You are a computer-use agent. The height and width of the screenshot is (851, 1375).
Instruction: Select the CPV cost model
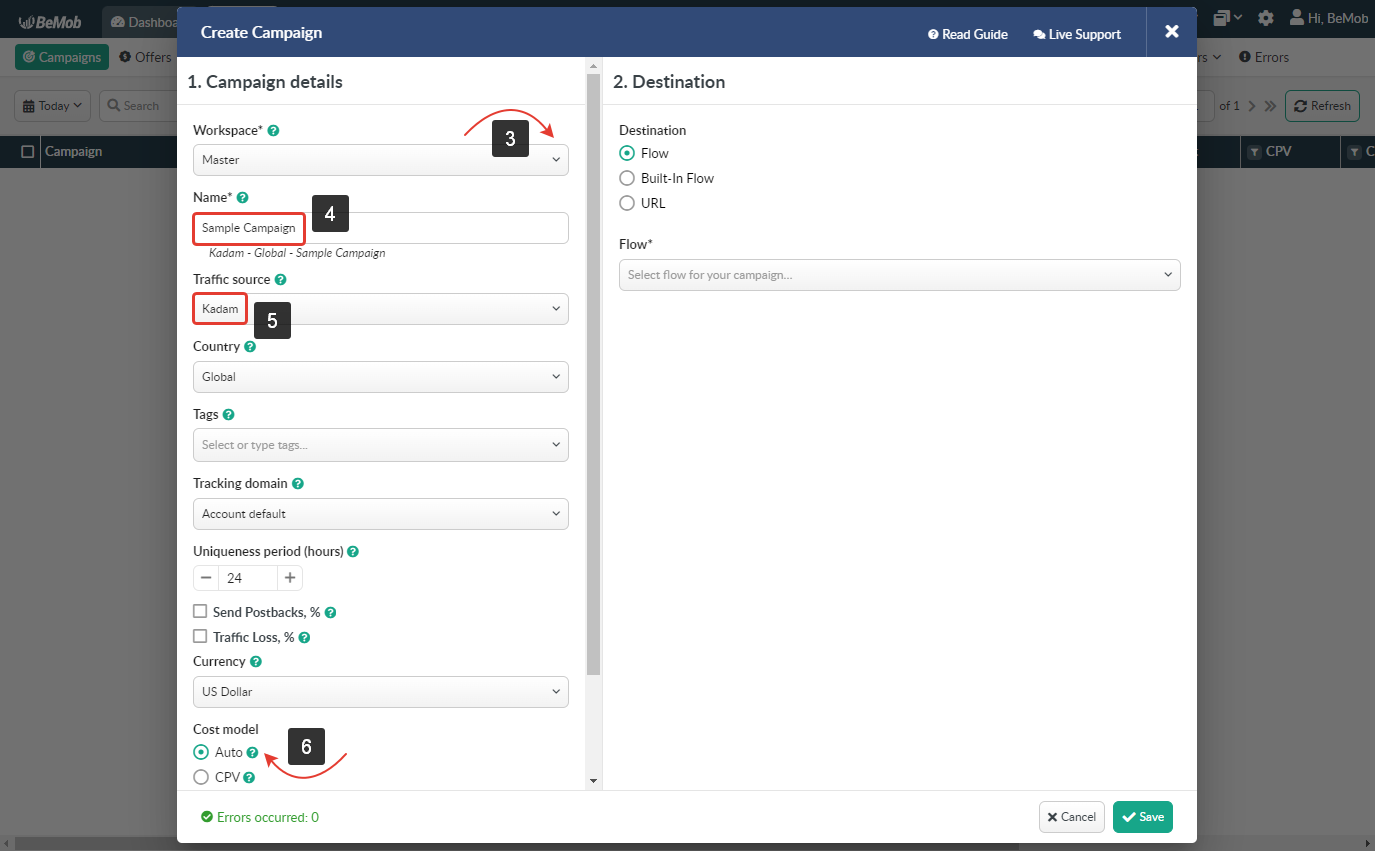201,777
